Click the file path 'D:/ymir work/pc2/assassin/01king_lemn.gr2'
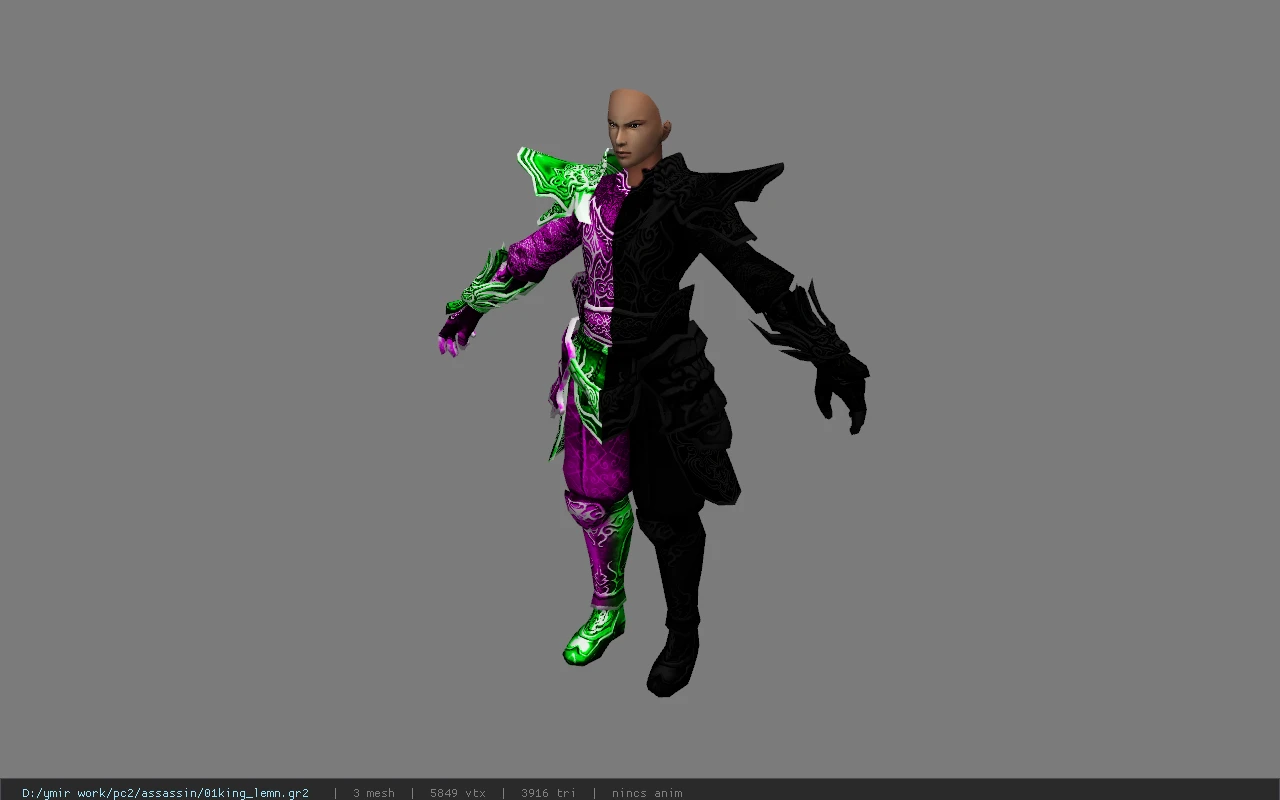This screenshot has width=1280, height=800. [x=165, y=793]
